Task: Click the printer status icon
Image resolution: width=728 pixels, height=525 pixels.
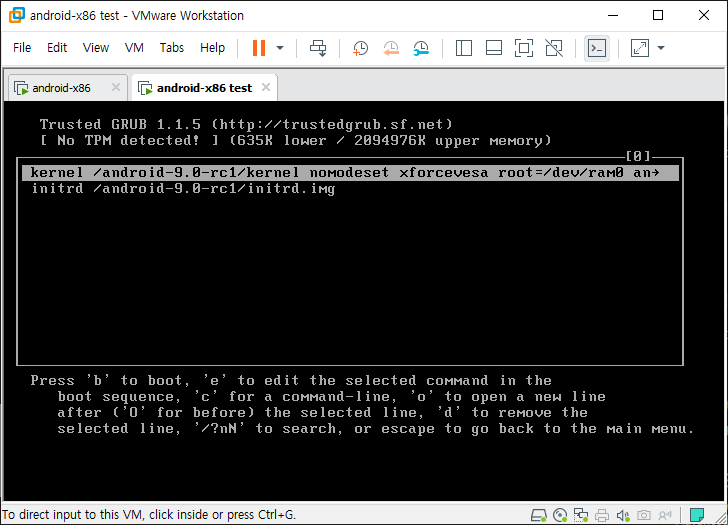Action: (x=602, y=515)
